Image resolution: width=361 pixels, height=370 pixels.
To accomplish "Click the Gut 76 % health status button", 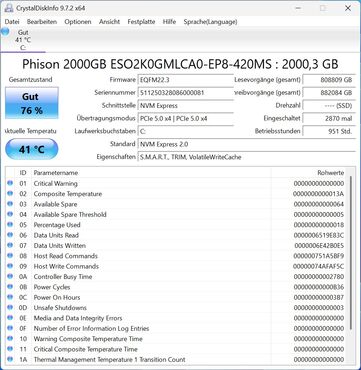I will pyautogui.click(x=32, y=103).
